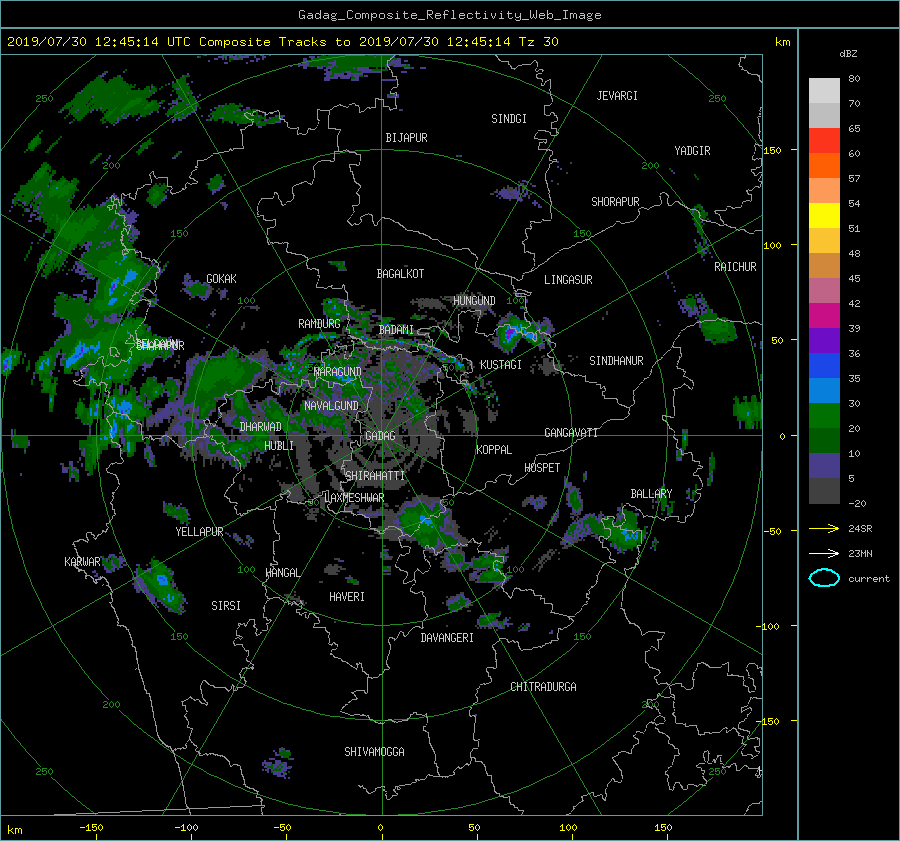Viewport: 900px width, 841px height.
Task: Click the BIJAPUR city label
Action: pos(406,138)
